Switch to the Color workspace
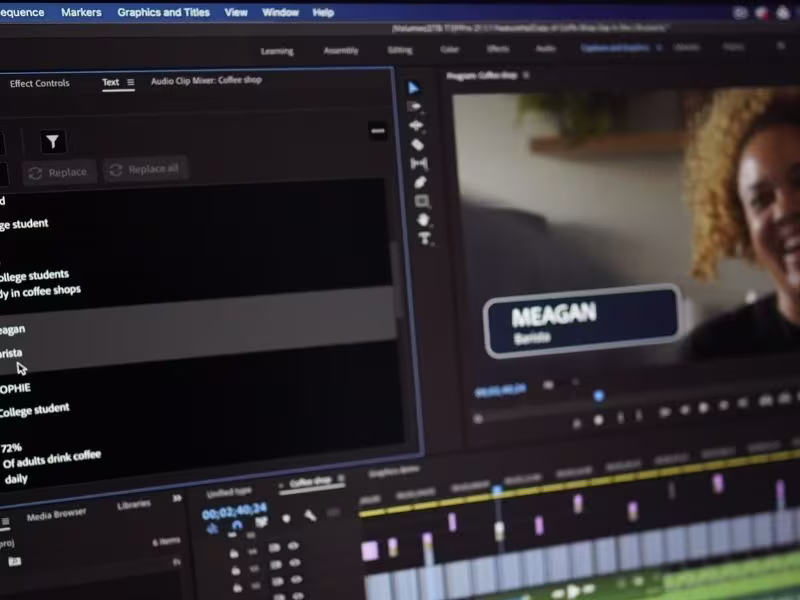The image size is (800, 600). pyautogui.click(x=449, y=49)
